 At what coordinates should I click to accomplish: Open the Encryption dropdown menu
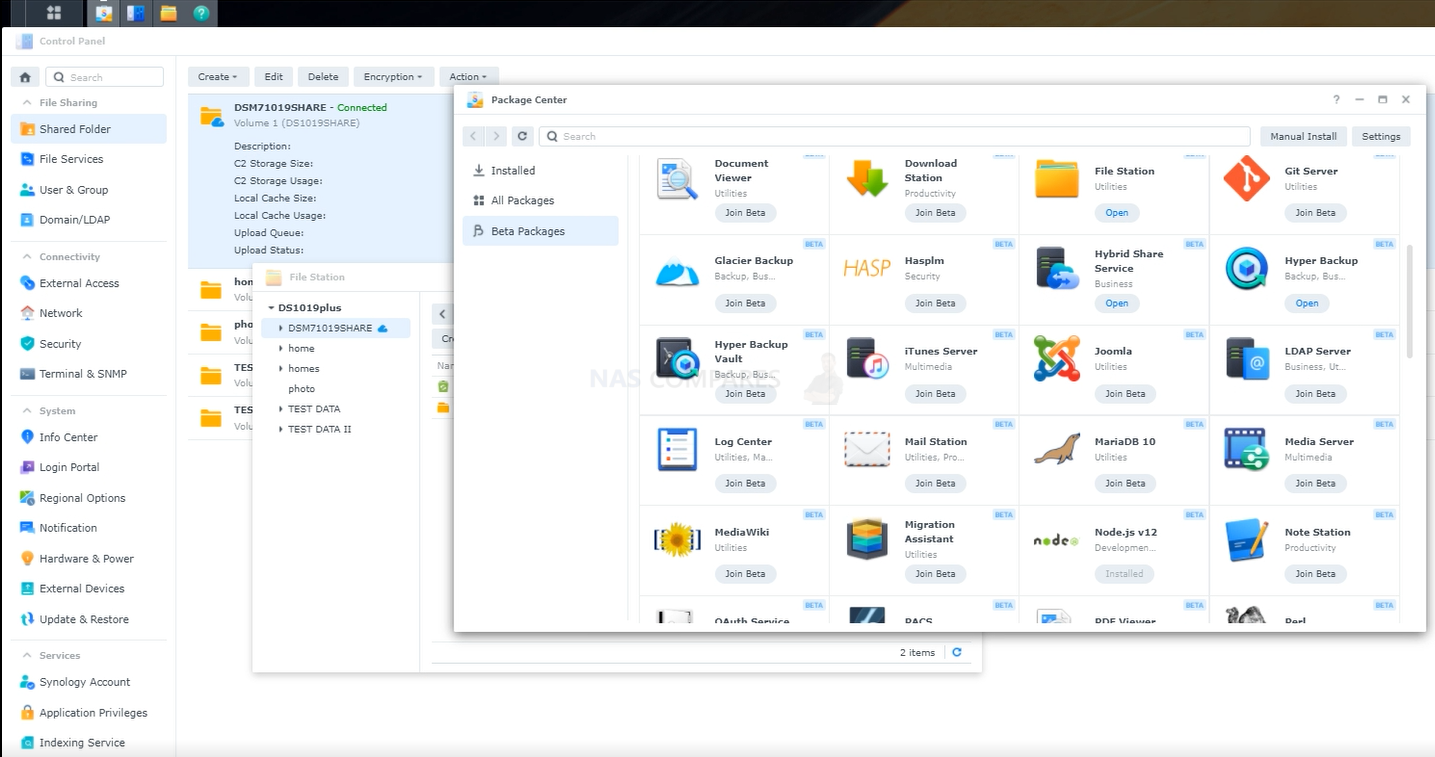coord(392,77)
